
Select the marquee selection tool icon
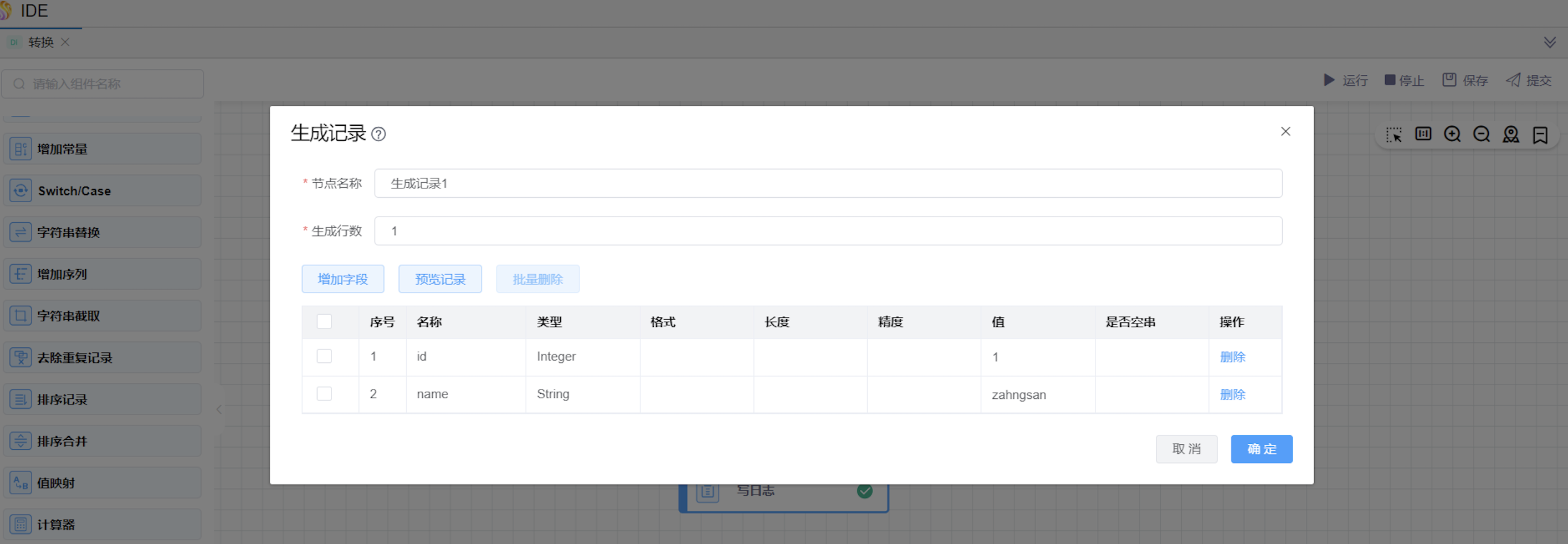coord(1393,135)
